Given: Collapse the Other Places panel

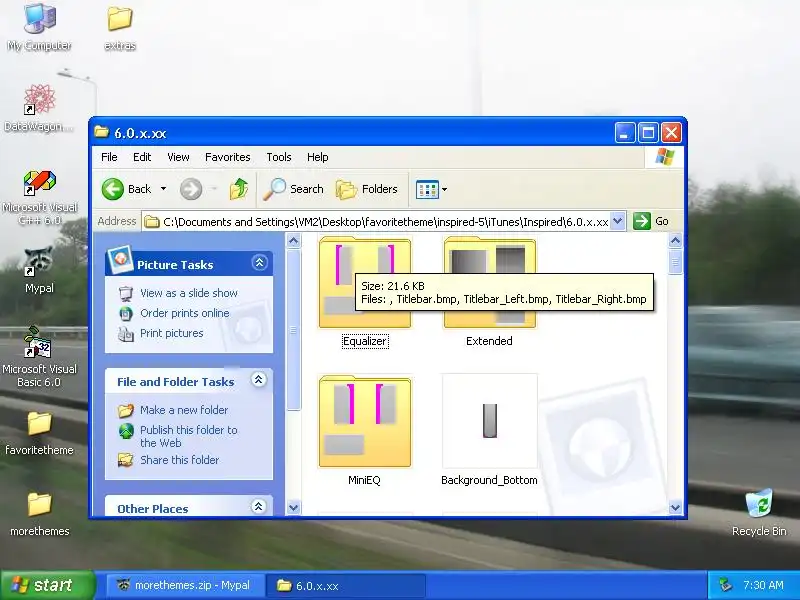Looking at the screenshot, I should pos(259,506).
